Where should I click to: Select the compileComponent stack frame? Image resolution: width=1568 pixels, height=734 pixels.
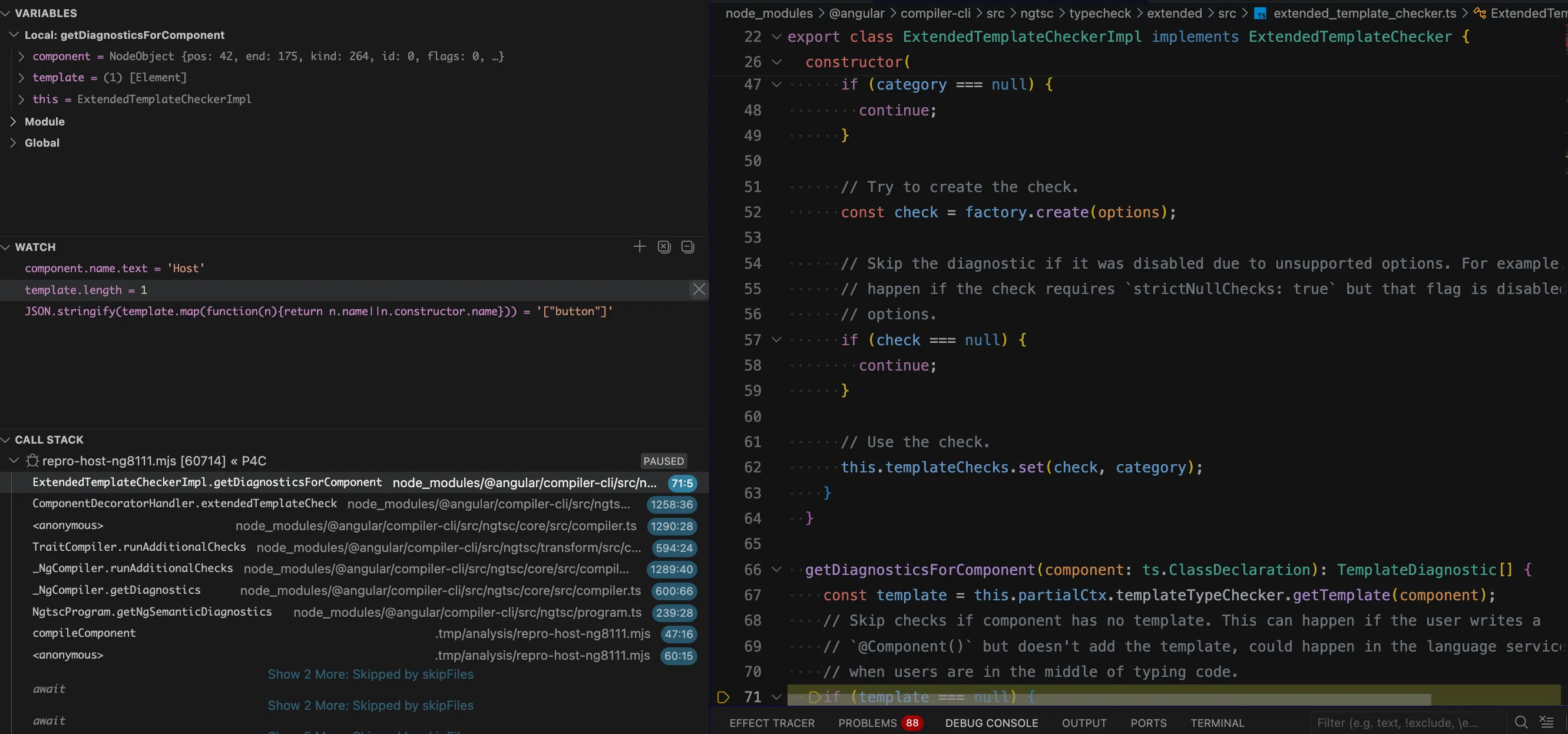tap(354, 634)
